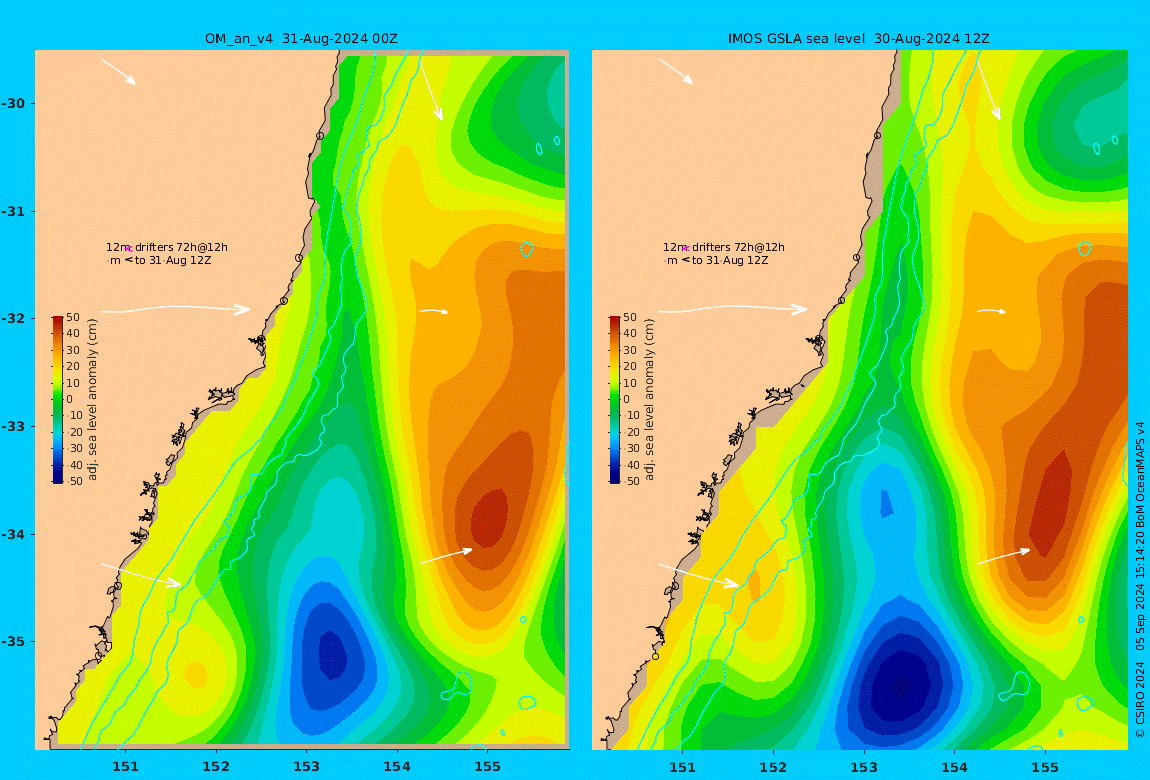Click longitude 155 under the right map
Viewport: 1150px width, 780px height.
pyautogui.click(x=1045, y=767)
